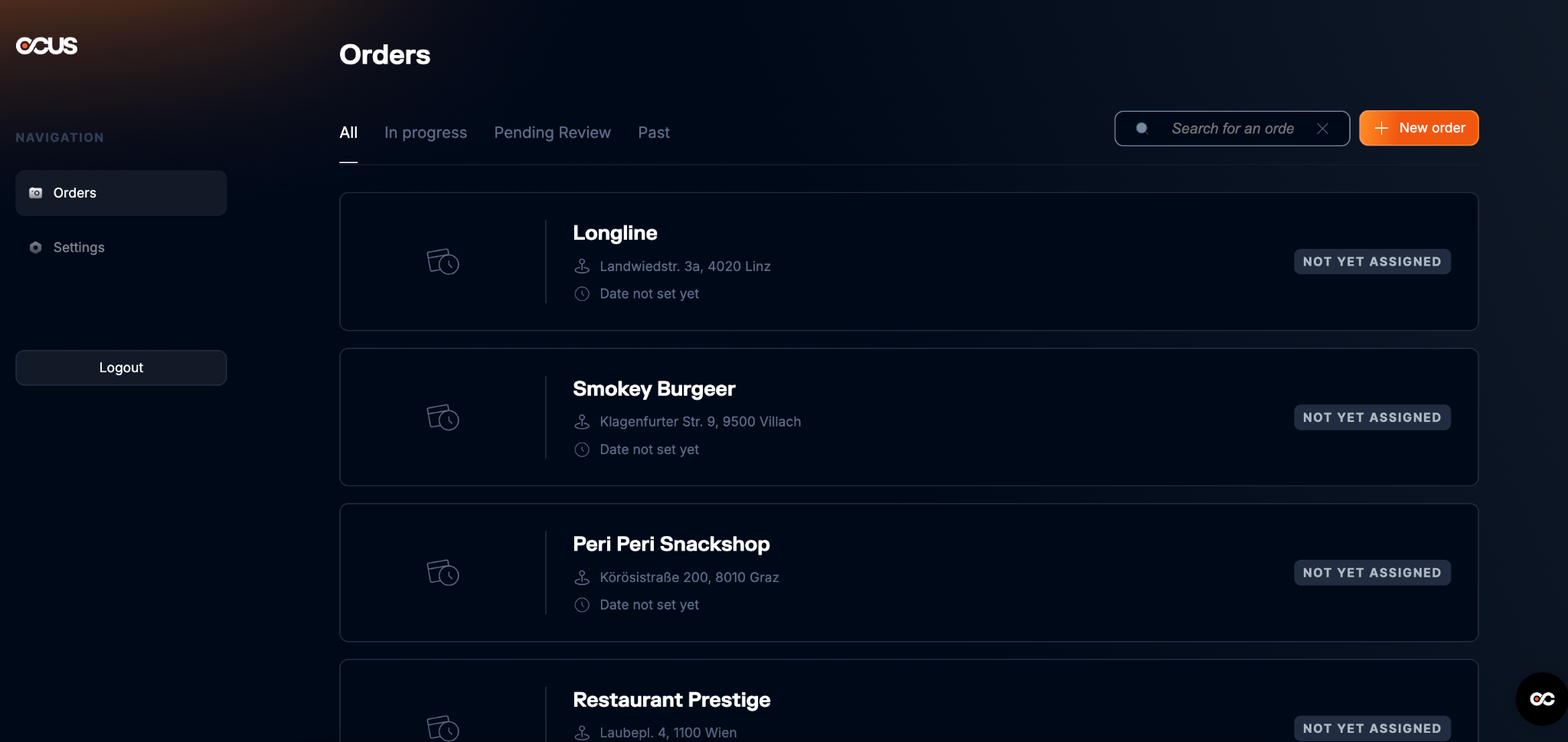Open the floating OCUS chat bubble bottom right
The width and height of the screenshot is (1568, 742).
(1541, 698)
